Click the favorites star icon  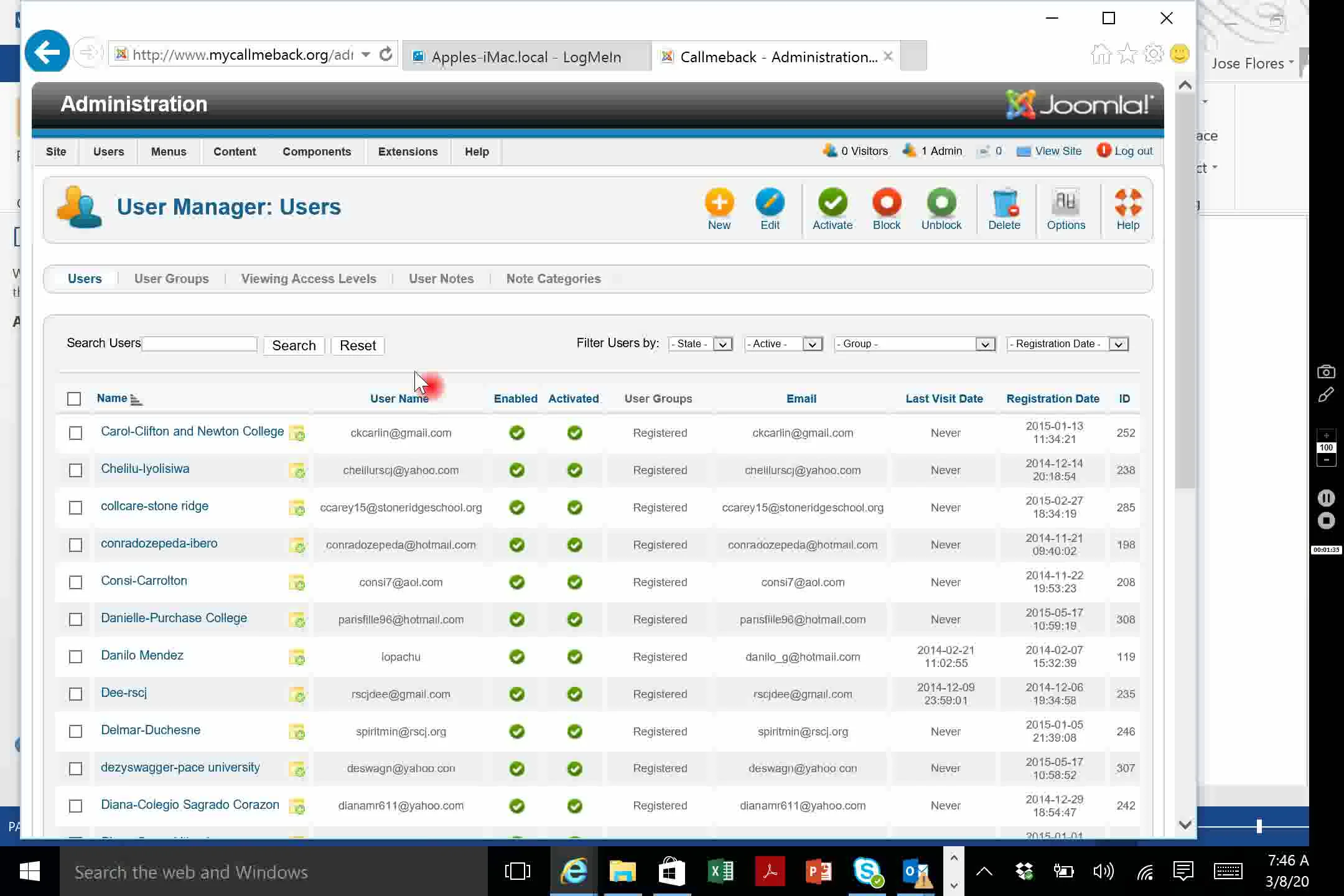click(1127, 54)
